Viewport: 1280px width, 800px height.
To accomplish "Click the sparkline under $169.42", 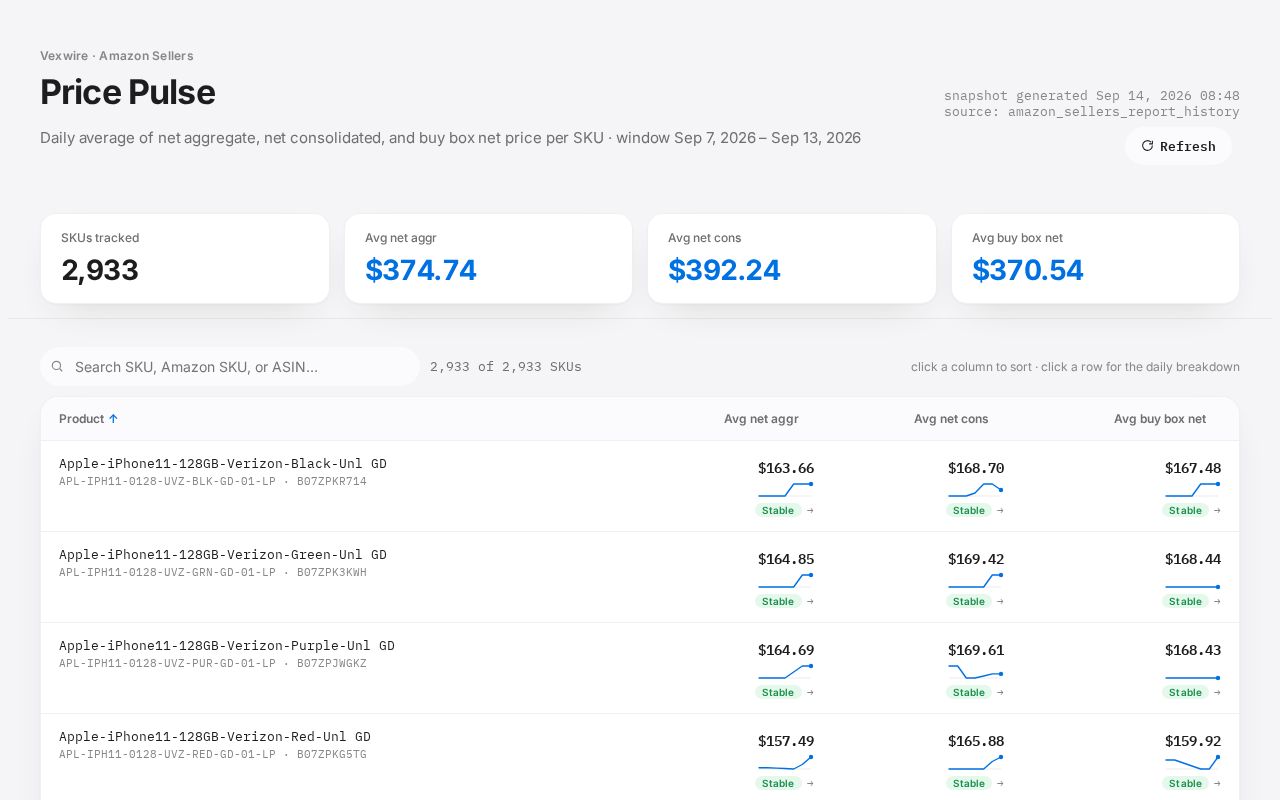I will 976,580.
